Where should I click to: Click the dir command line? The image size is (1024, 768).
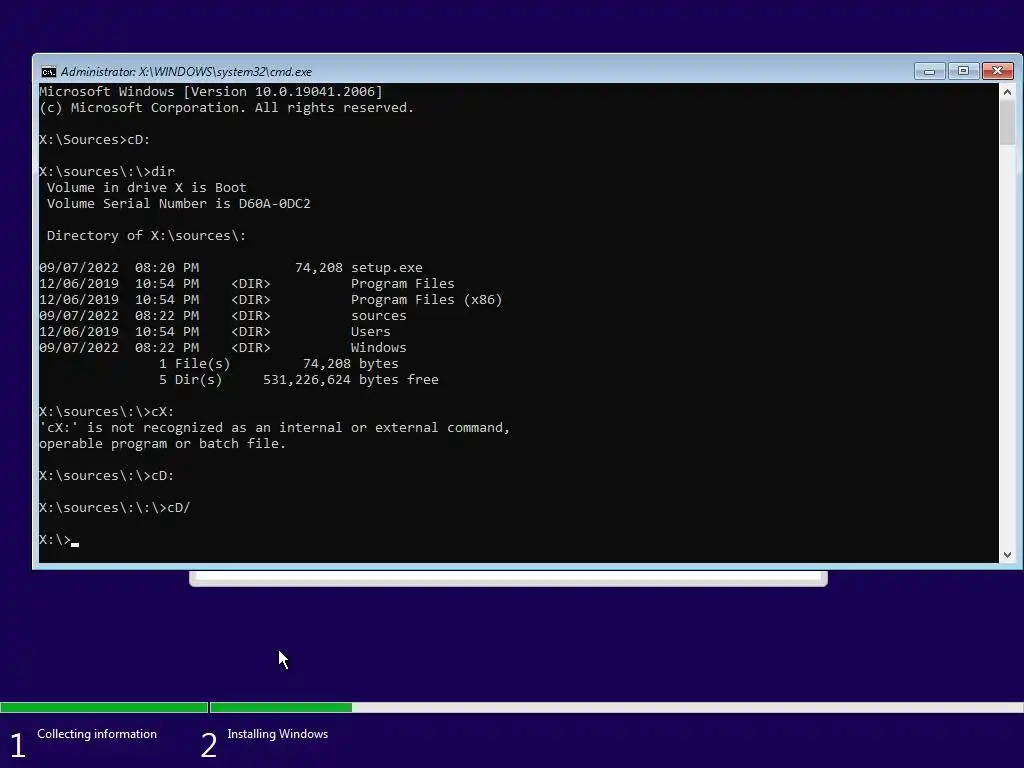point(107,172)
